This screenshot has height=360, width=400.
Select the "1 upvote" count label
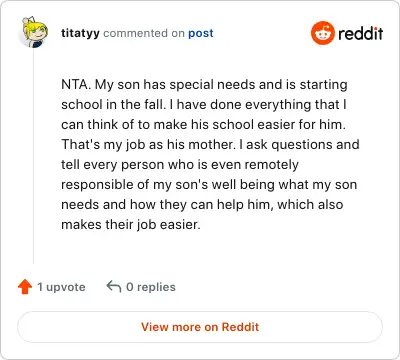[x=61, y=287]
